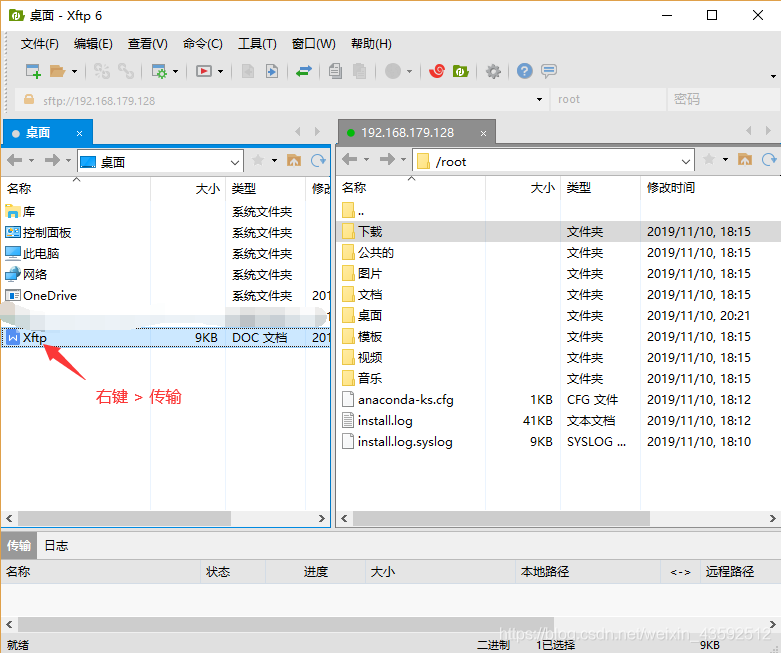Switch to the 传输 tab
The width and height of the screenshot is (781, 653).
[19, 546]
